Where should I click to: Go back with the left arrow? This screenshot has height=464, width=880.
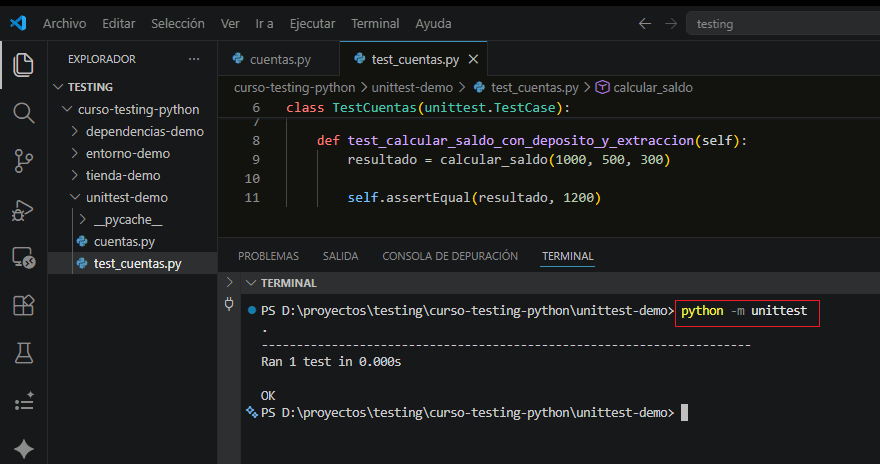pos(645,24)
